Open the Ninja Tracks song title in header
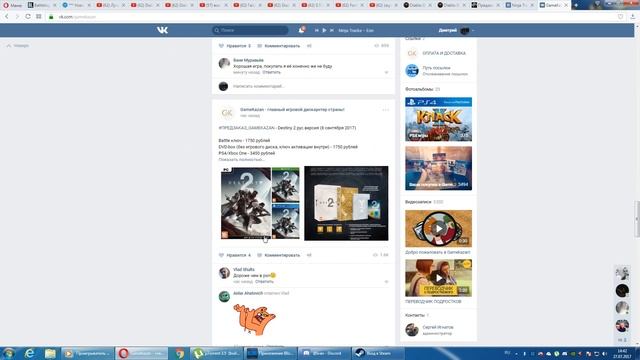Viewport: 640px width, 360px height. point(356,30)
